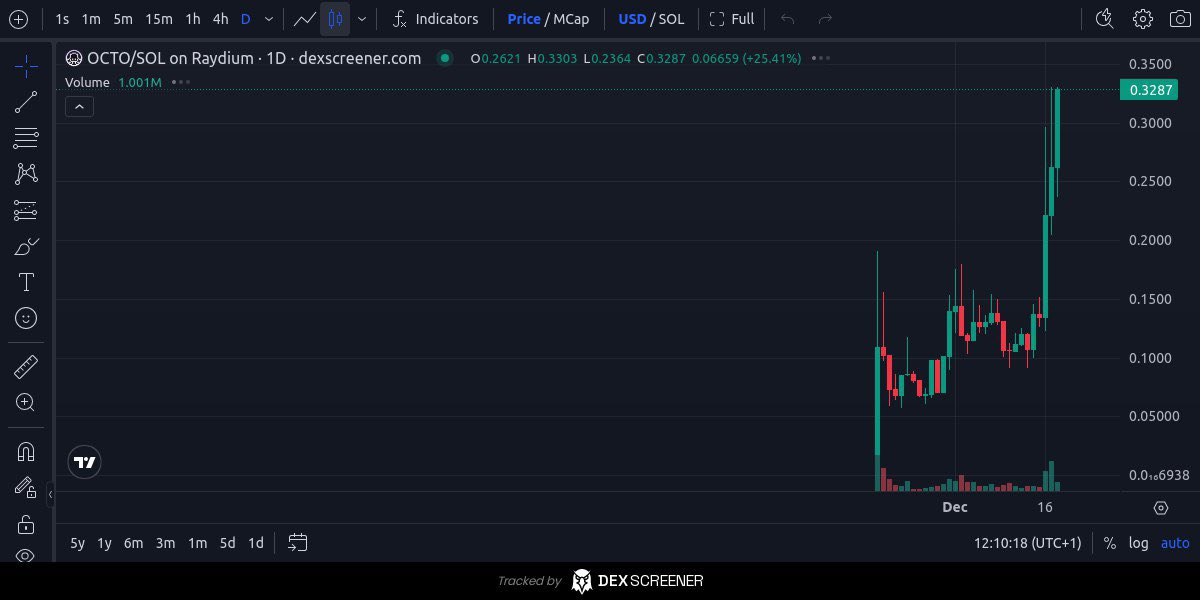Screen dimensions: 1200x600
Task: Set interval to 1h
Action: (193, 19)
